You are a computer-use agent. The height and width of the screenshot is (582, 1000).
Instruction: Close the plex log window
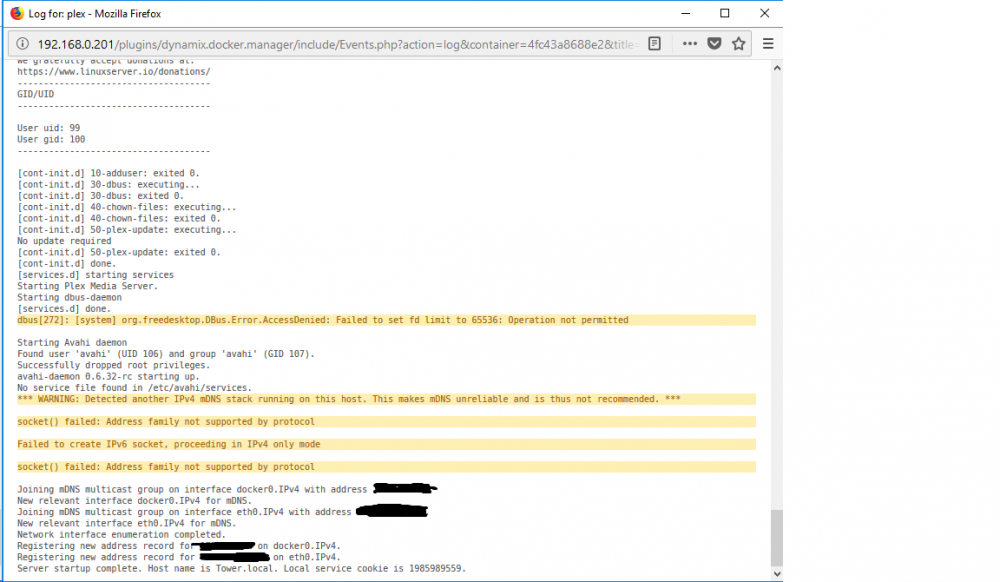764,13
